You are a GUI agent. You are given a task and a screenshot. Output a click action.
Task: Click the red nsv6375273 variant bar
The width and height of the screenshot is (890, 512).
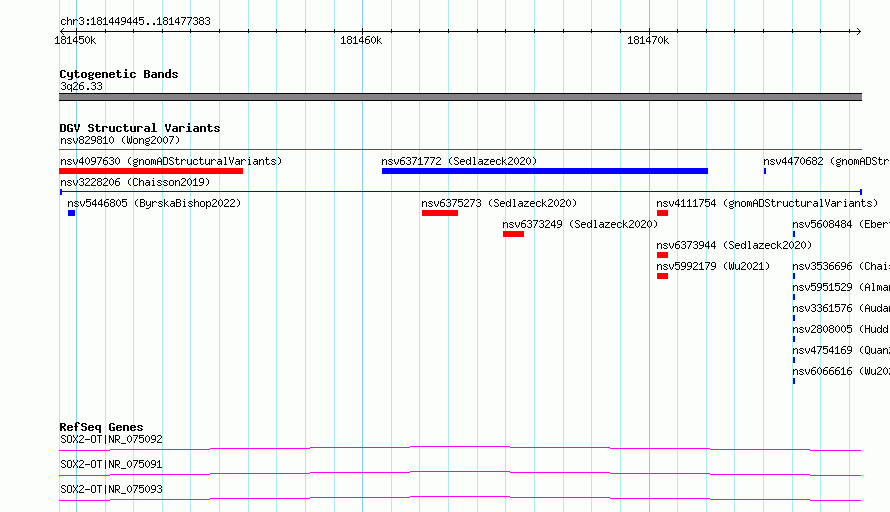(x=440, y=213)
